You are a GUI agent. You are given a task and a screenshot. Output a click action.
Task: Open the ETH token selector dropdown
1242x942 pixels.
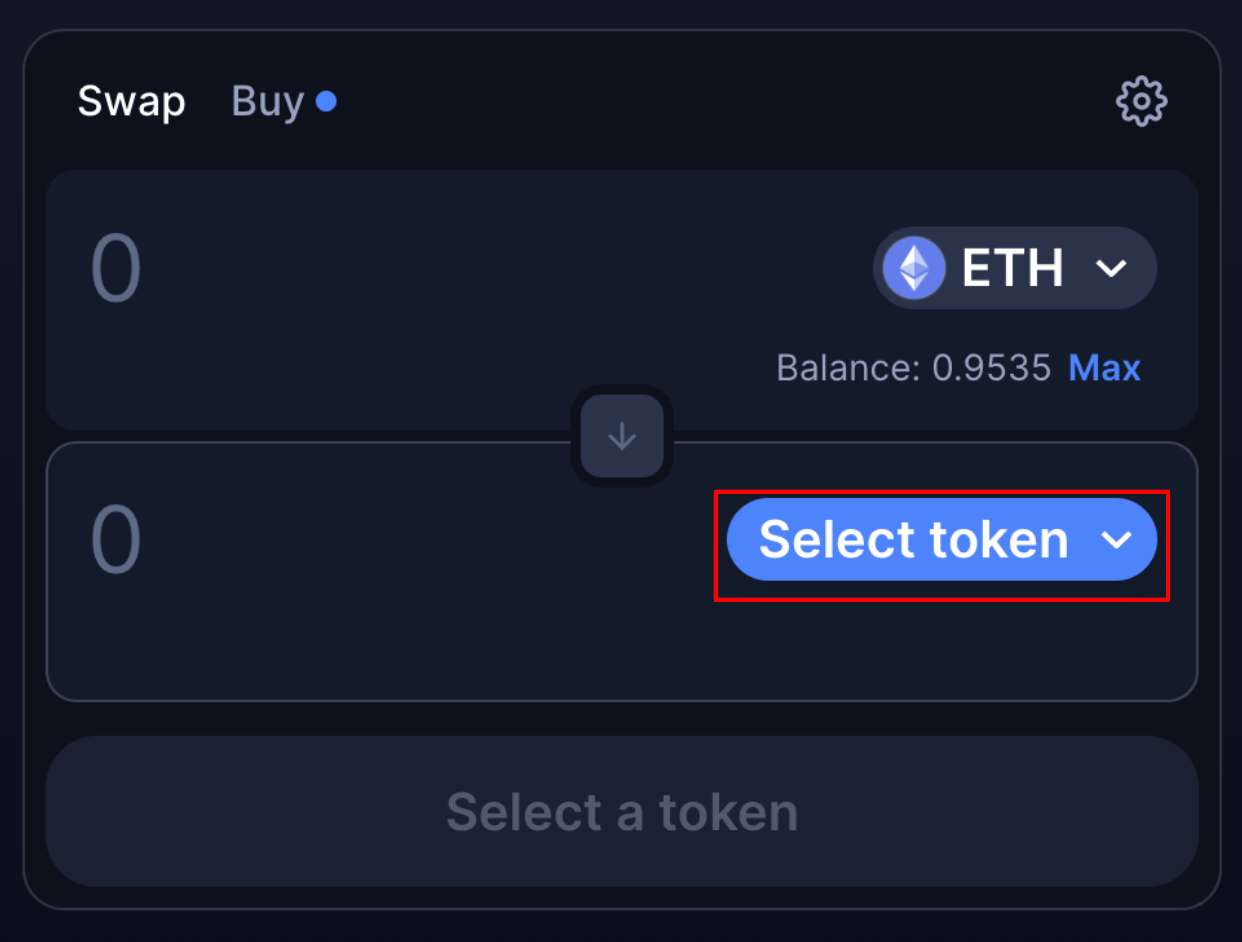tap(1015, 268)
